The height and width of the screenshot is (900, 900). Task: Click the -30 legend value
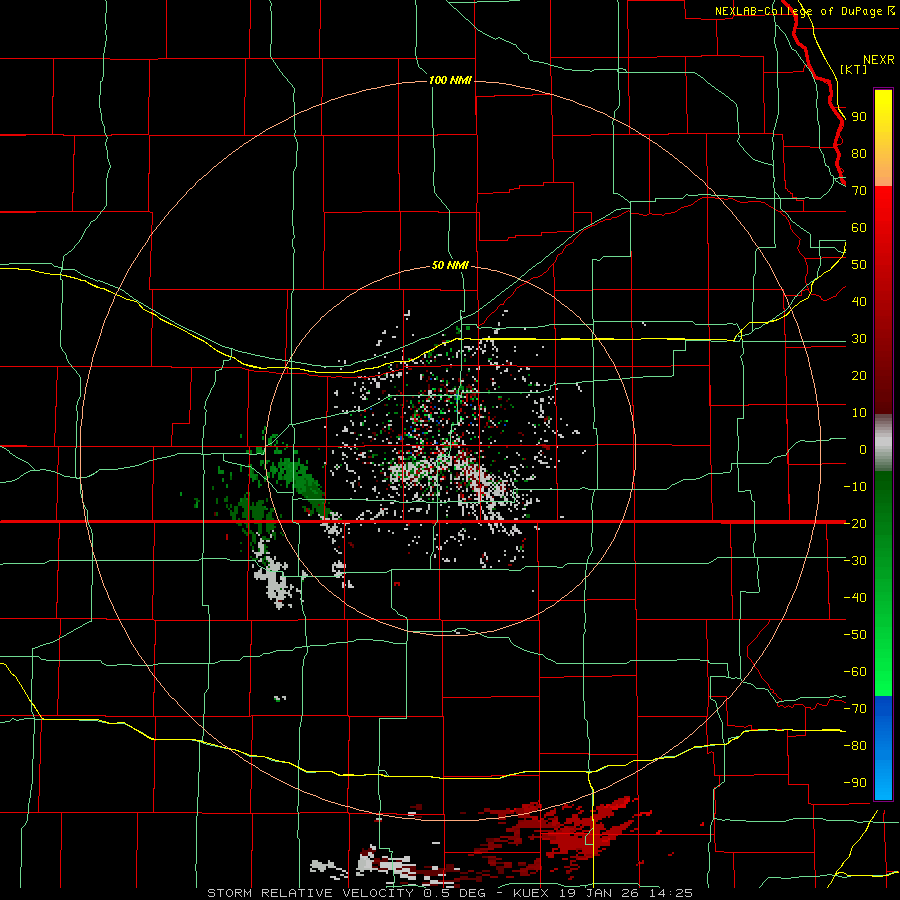coord(855,561)
